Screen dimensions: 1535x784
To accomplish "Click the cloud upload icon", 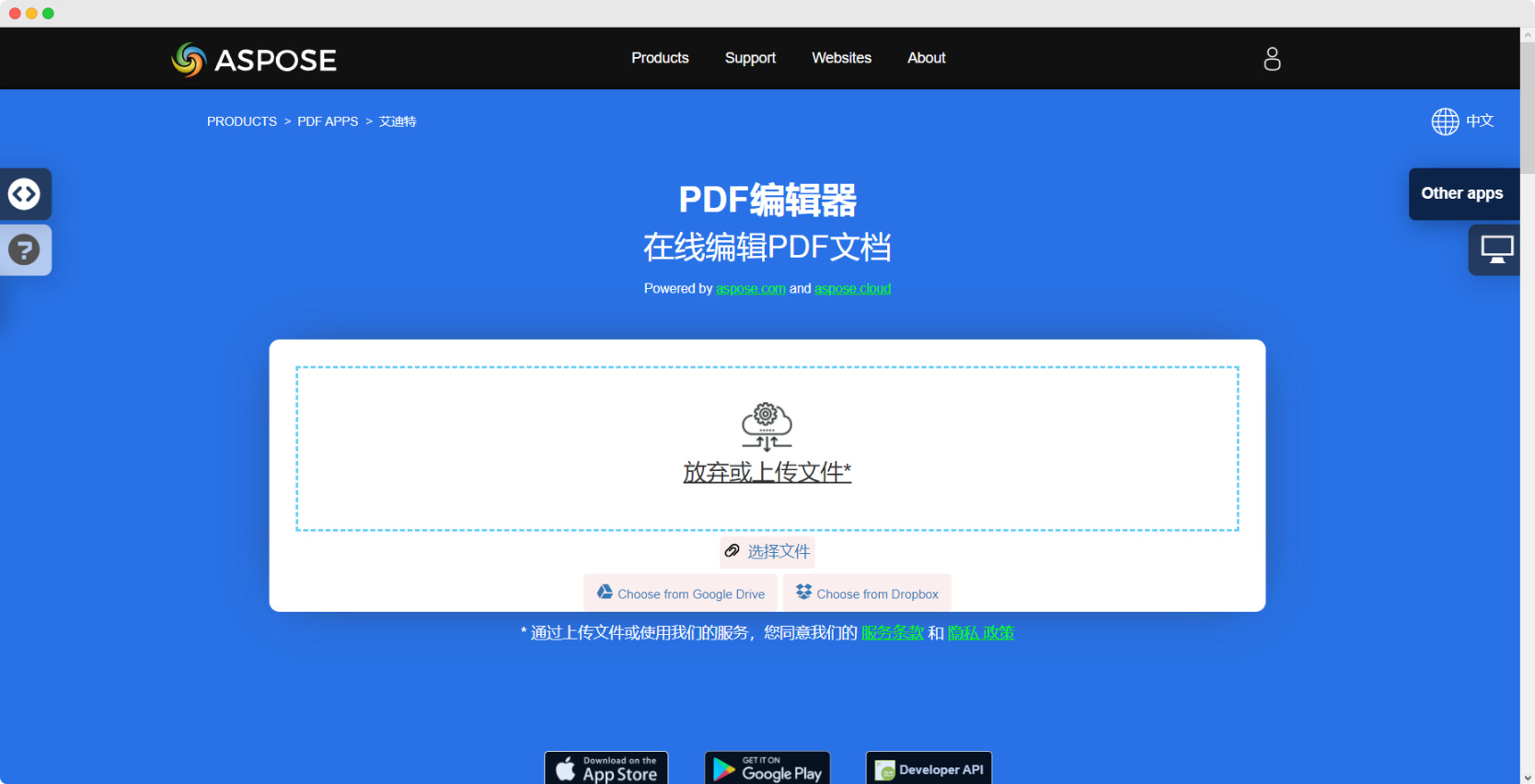I will (767, 427).
